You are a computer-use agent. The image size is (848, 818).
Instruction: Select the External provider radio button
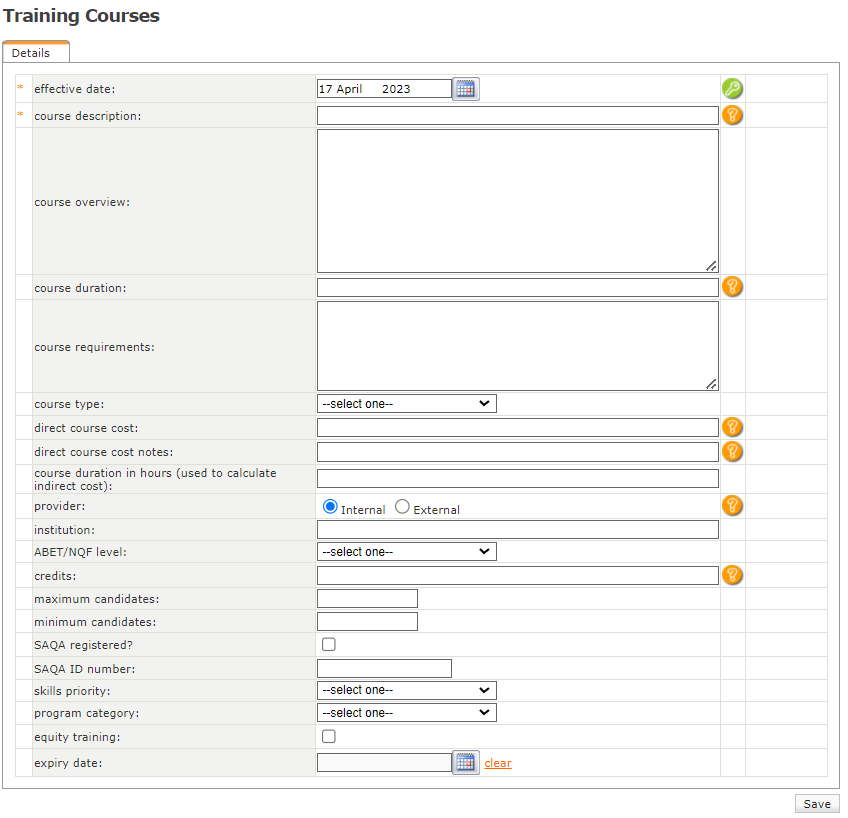(402, 507)
